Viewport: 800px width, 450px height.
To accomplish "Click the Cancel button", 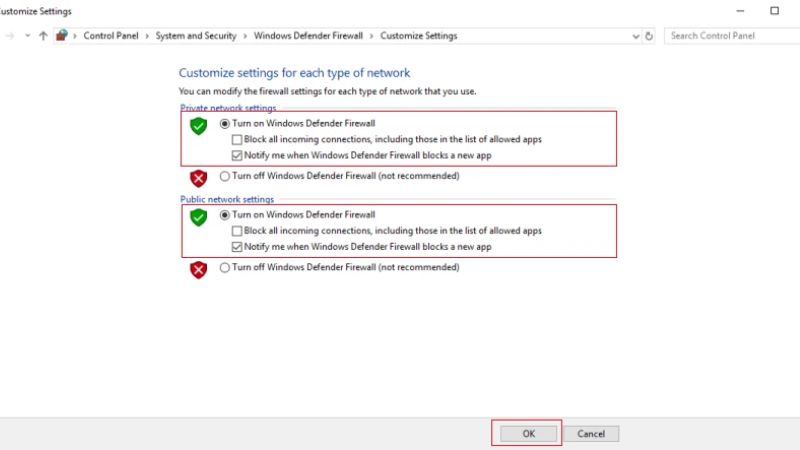I will (x=591, y=434).
